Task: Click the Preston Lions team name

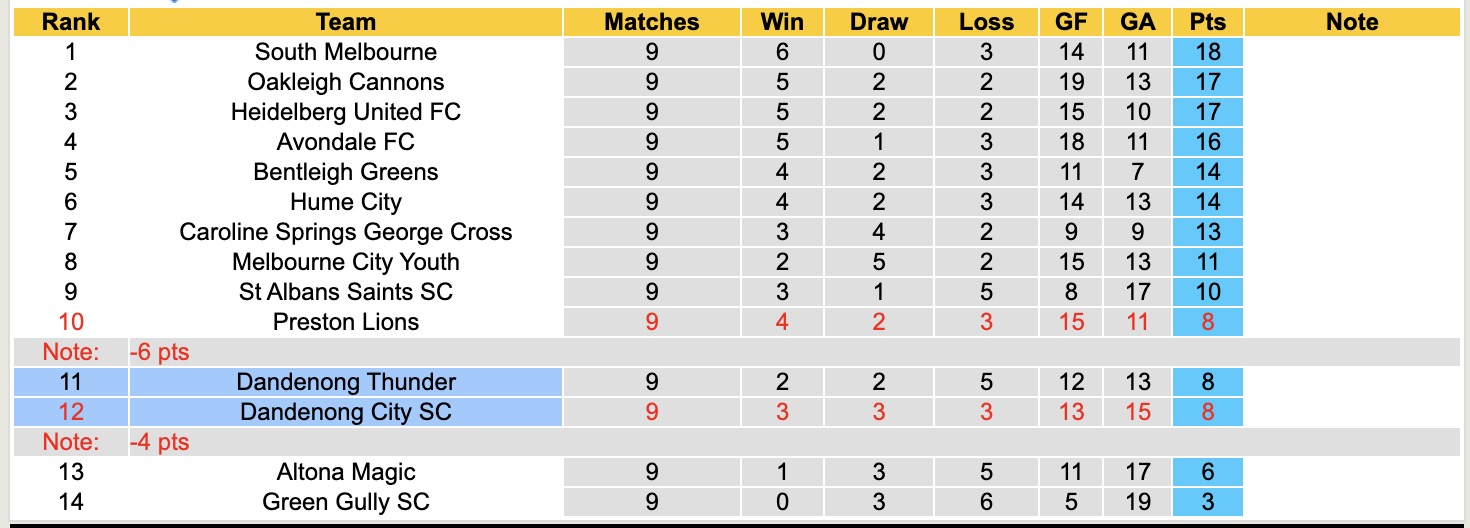Action: pos(345,322)
